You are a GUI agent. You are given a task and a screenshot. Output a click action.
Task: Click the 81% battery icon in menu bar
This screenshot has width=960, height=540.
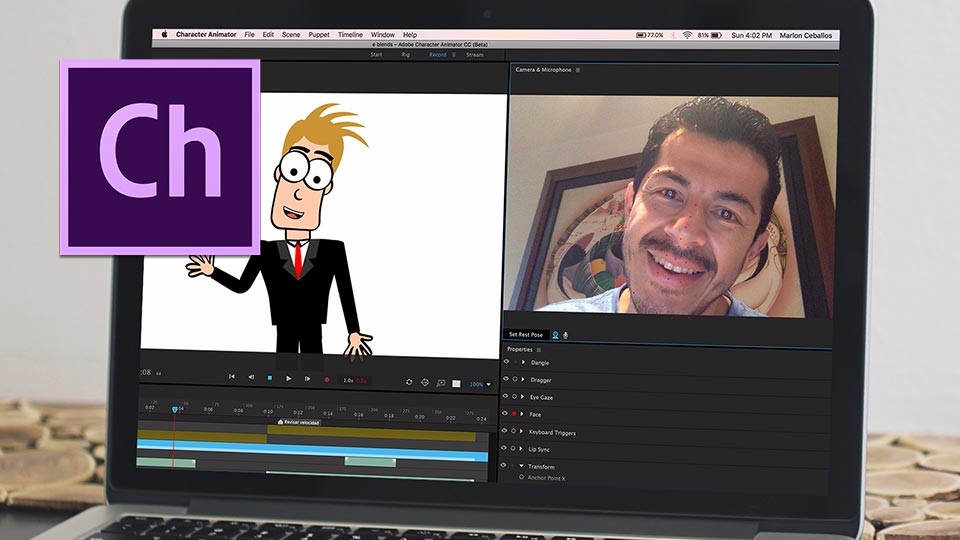click(716, 36)
